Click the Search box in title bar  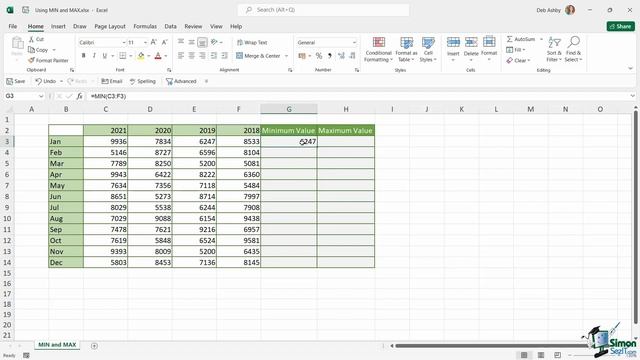click(323, 10)
